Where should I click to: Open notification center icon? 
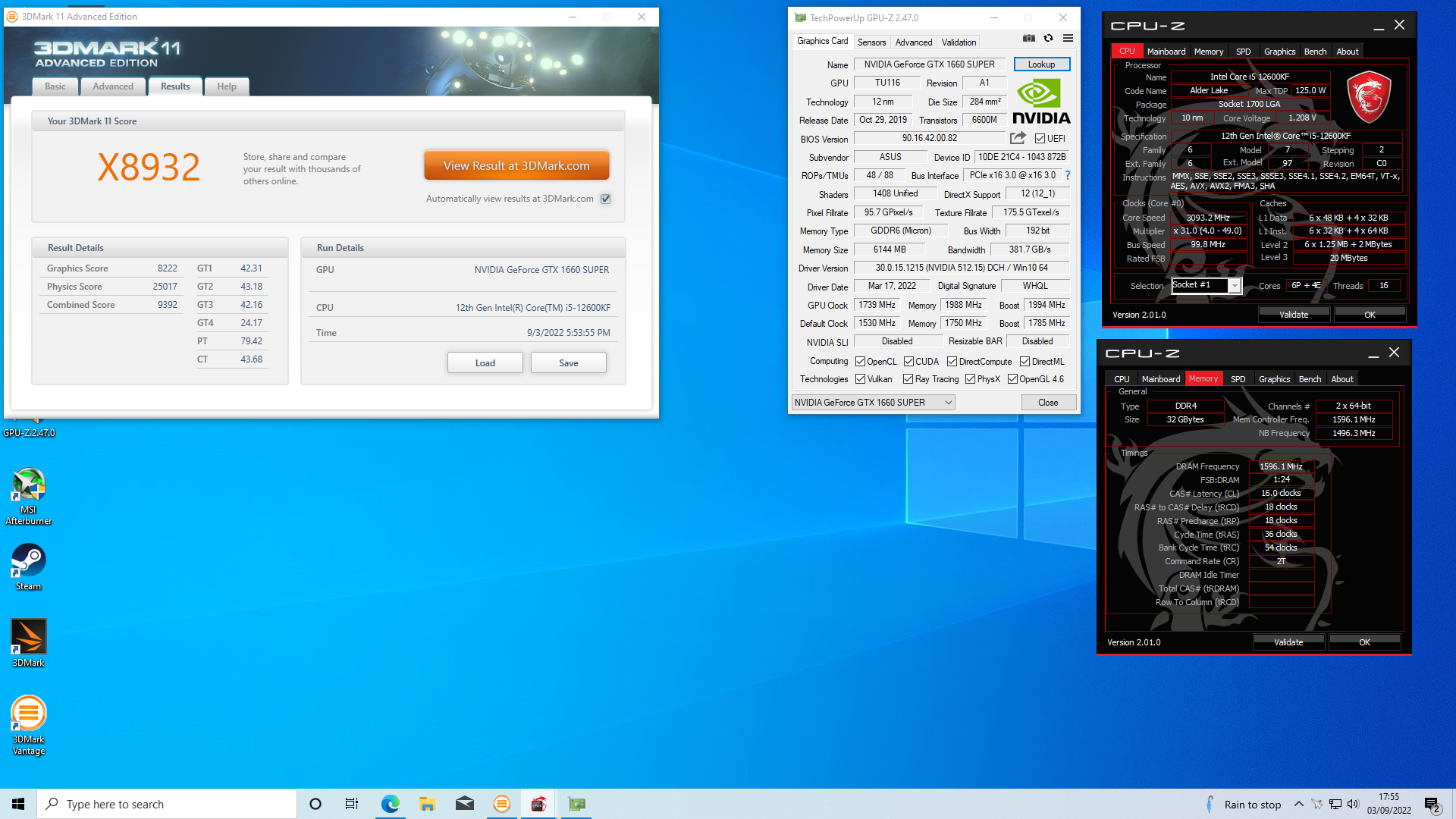pyautogui.click(x=1432, y=805)
